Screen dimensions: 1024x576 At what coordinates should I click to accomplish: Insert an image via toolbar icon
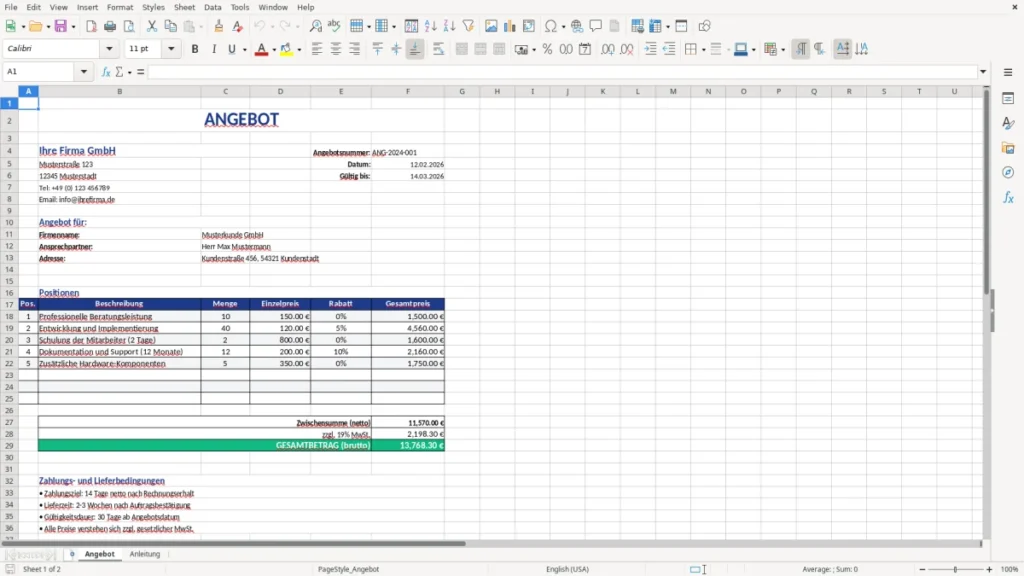(491, 26)
